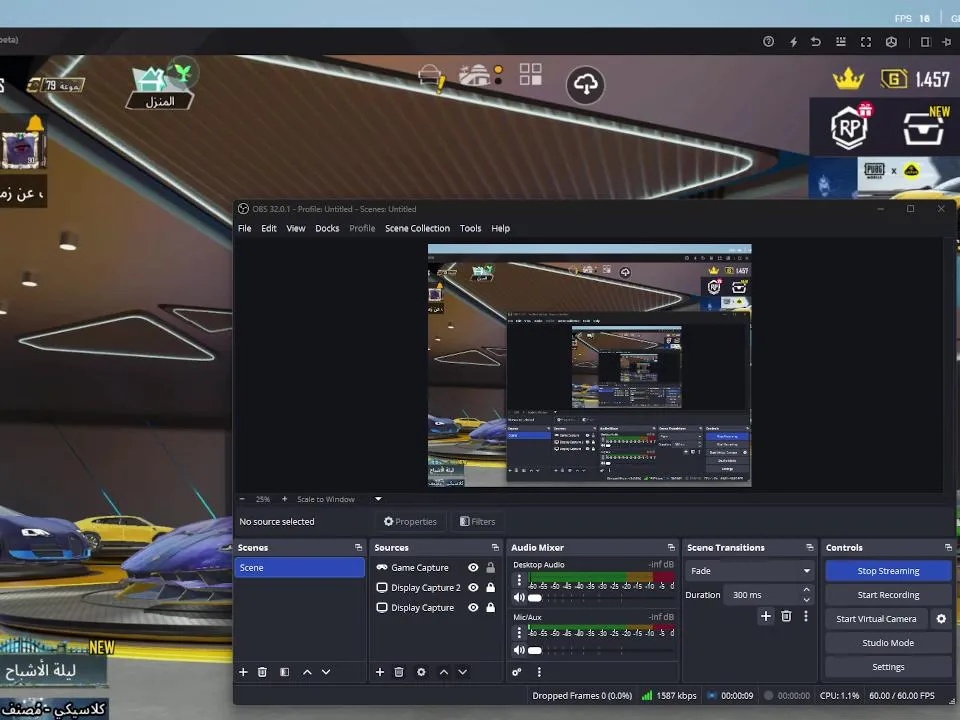Click the cloud download icon in game
The height and width of the screenshot is (720, 960).
tap(585, 84)
